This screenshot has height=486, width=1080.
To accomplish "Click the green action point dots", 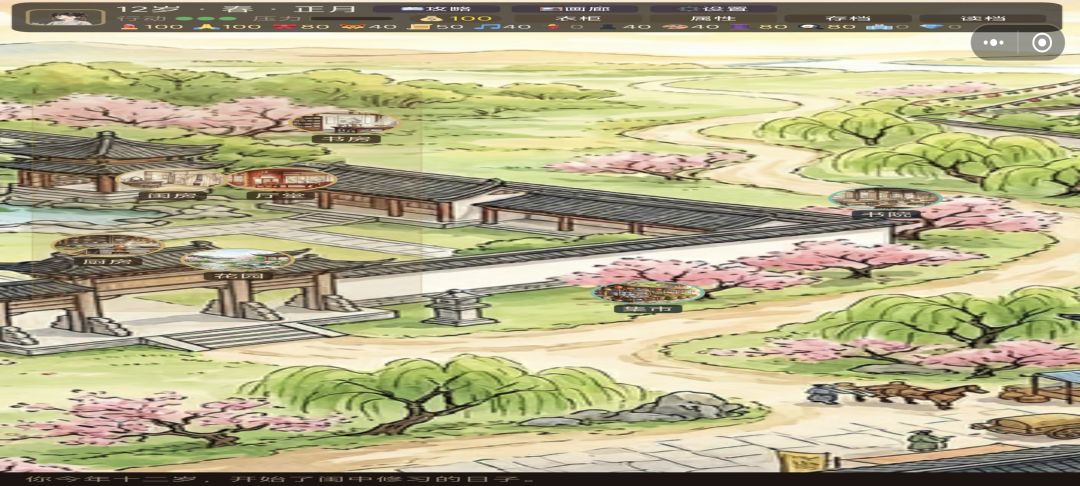I will 206,19.
